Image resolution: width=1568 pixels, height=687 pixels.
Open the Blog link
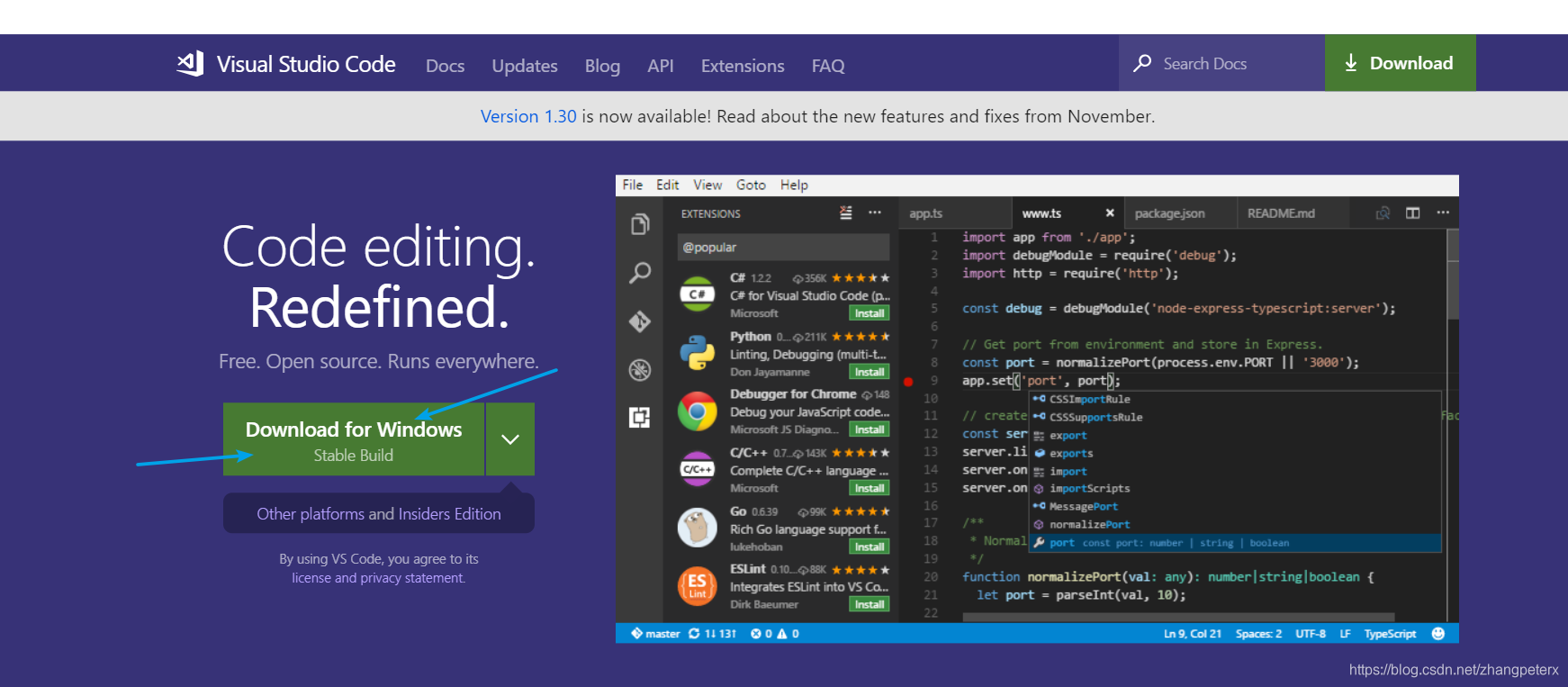[x=602, y=66]
